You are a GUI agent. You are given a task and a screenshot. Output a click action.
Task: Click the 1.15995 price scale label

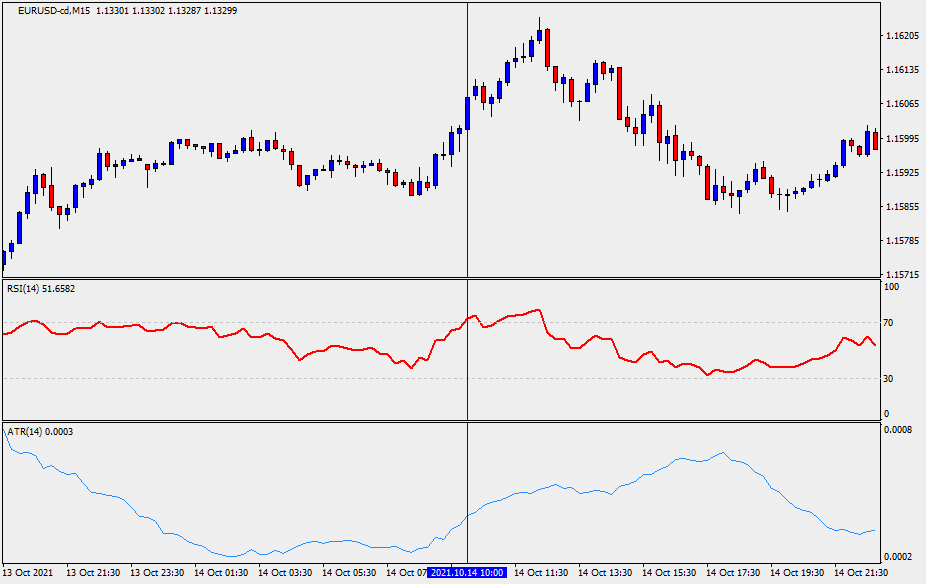[x=902, y=139]
